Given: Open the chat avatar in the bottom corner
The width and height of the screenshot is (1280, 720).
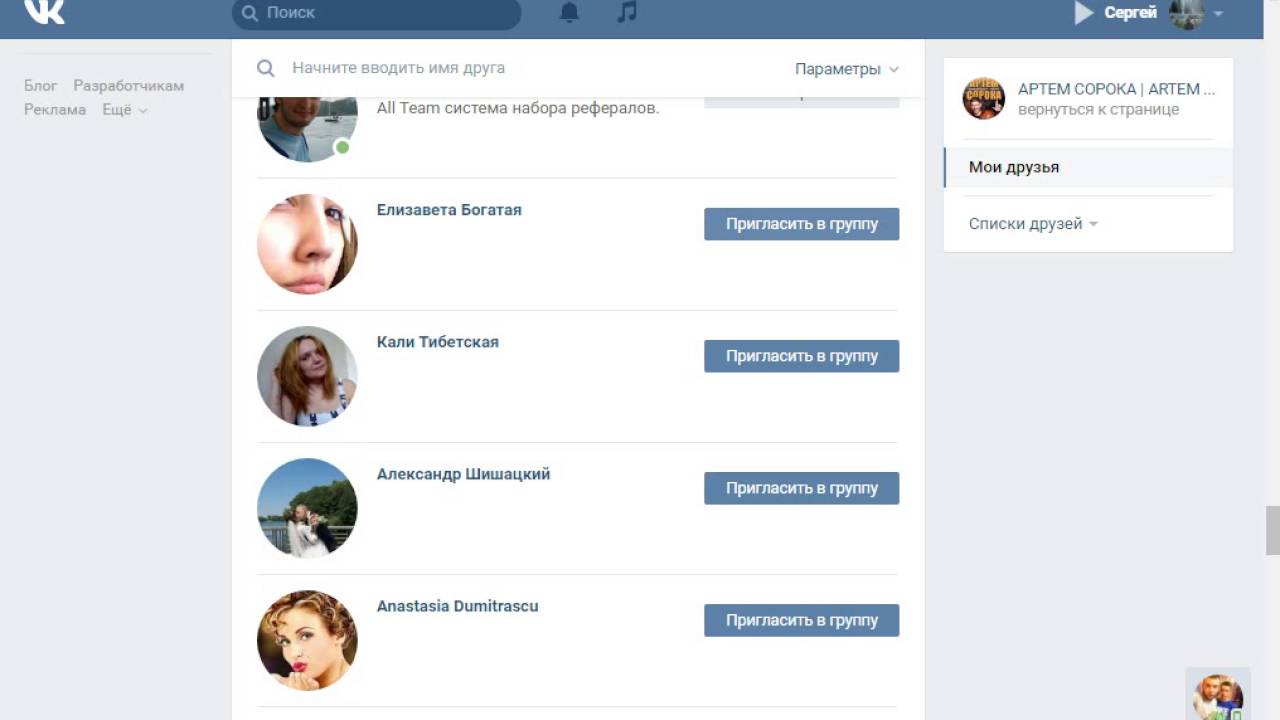Looking at the screenshot, I should tap(1218, 696).
